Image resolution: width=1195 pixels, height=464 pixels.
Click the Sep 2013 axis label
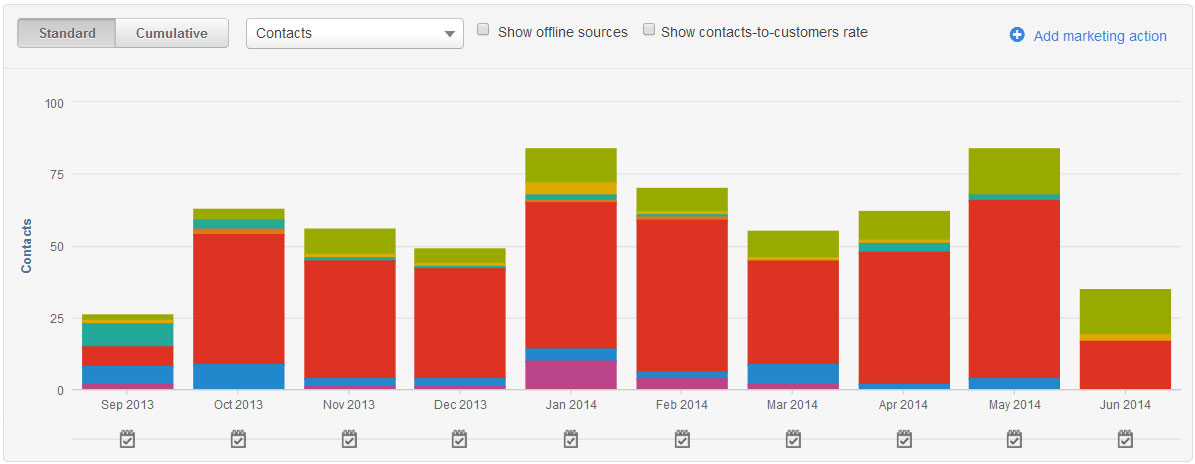pyautogui.click(x=127, y=405)
